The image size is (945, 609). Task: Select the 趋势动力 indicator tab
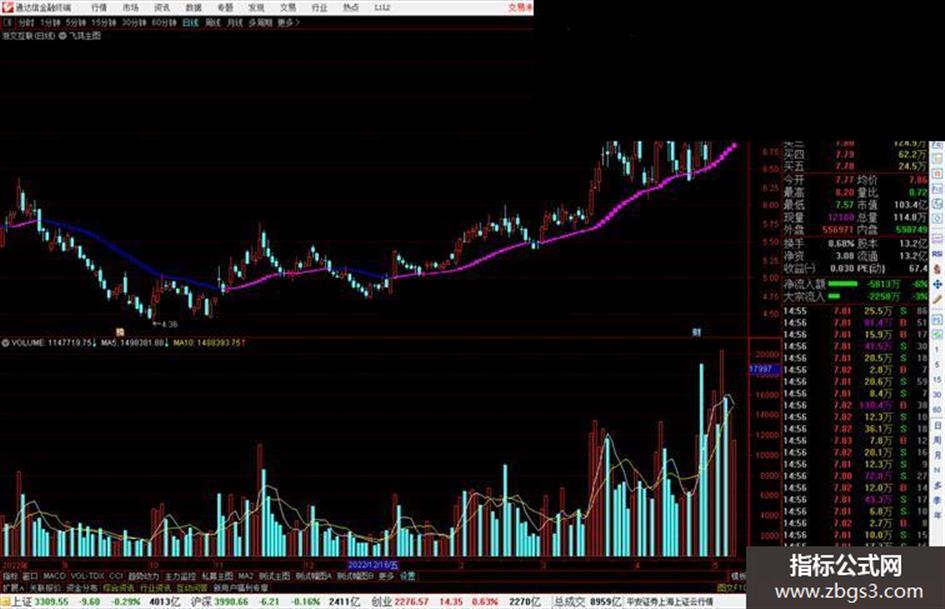click(144, 576)
